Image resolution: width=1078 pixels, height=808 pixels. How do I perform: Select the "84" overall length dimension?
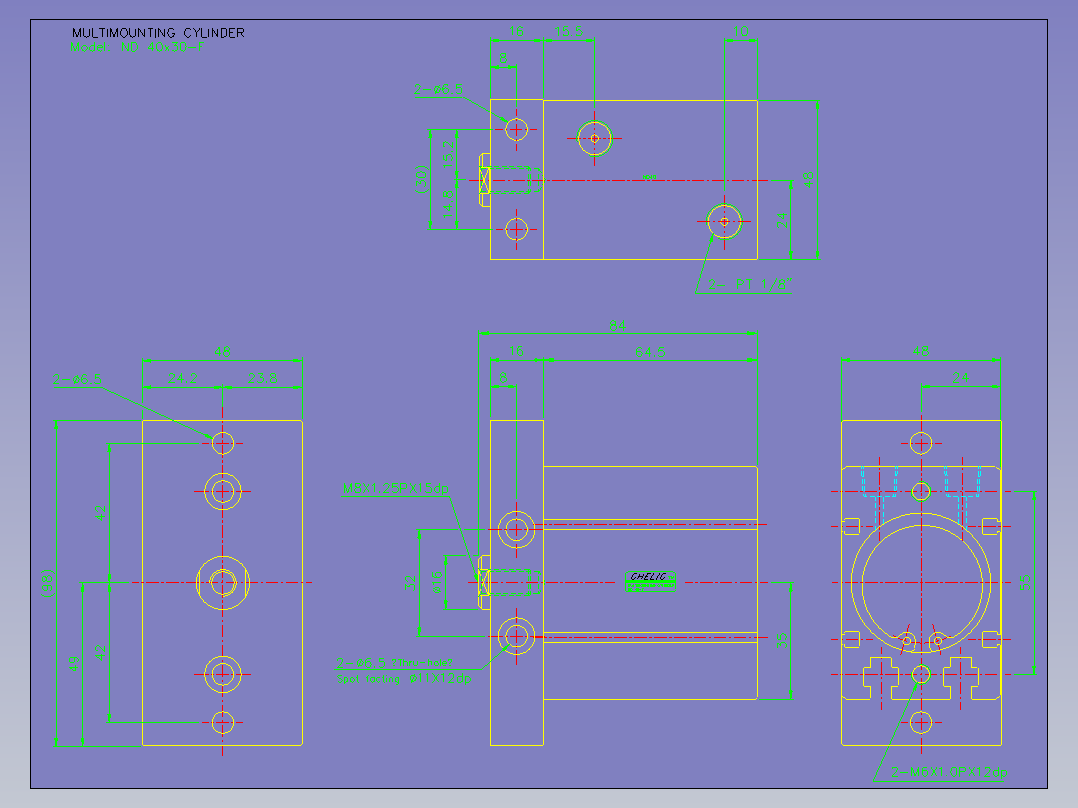tap(617, 326)
